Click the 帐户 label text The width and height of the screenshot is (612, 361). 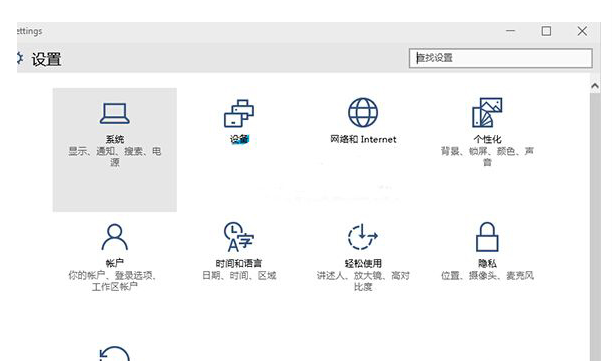tap(115, 263)
